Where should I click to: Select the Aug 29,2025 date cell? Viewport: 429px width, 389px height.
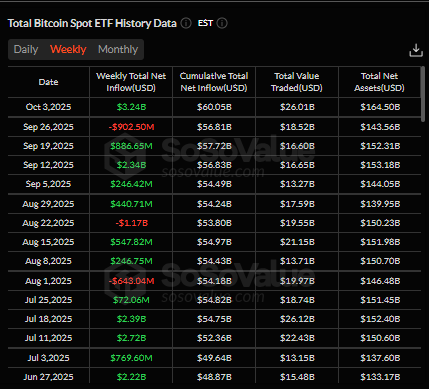tap(49, 204)
